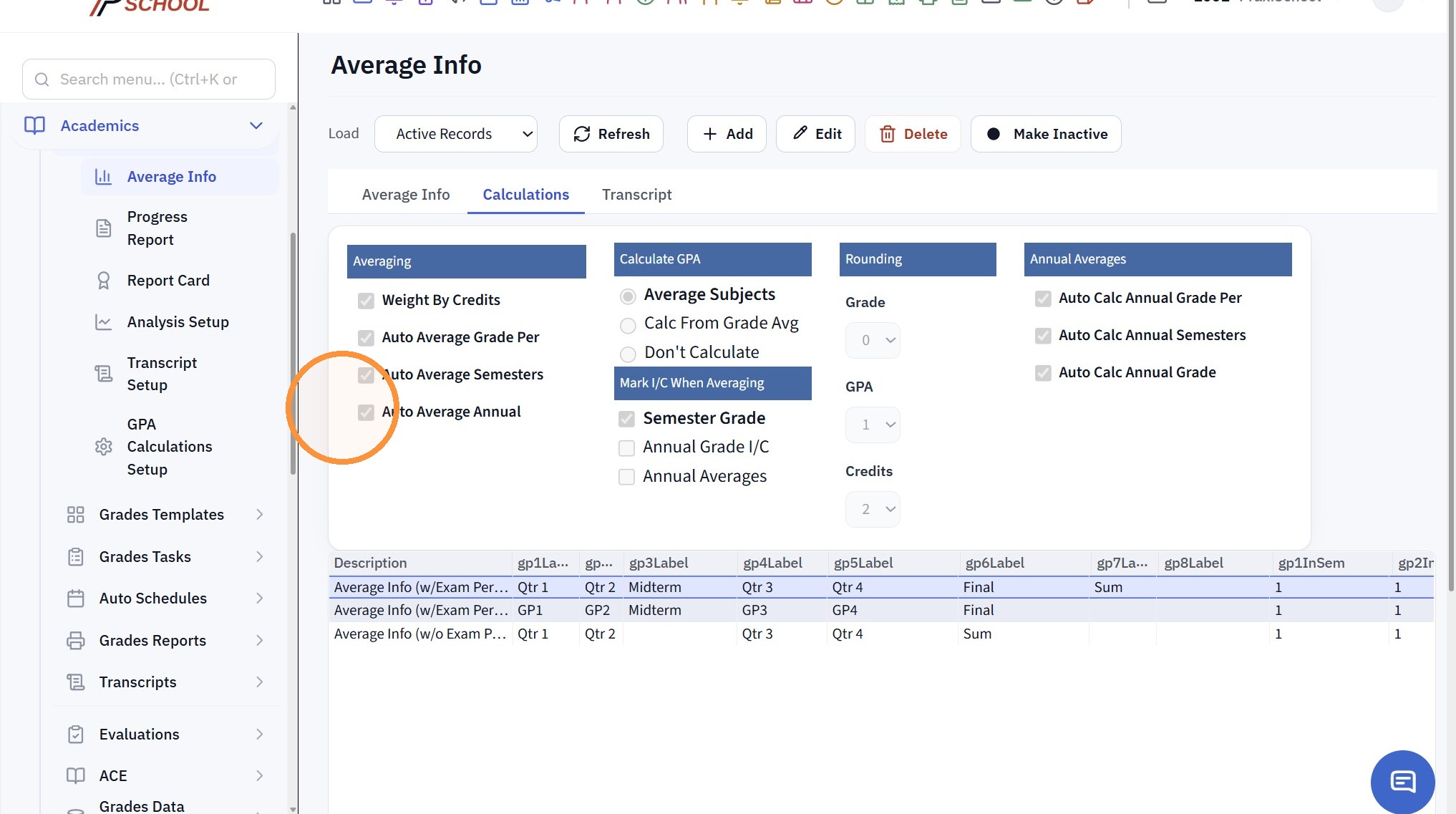Switch to the Transcript tab
The width and height of the screenshot is (1456, 814).
point(636,195)
